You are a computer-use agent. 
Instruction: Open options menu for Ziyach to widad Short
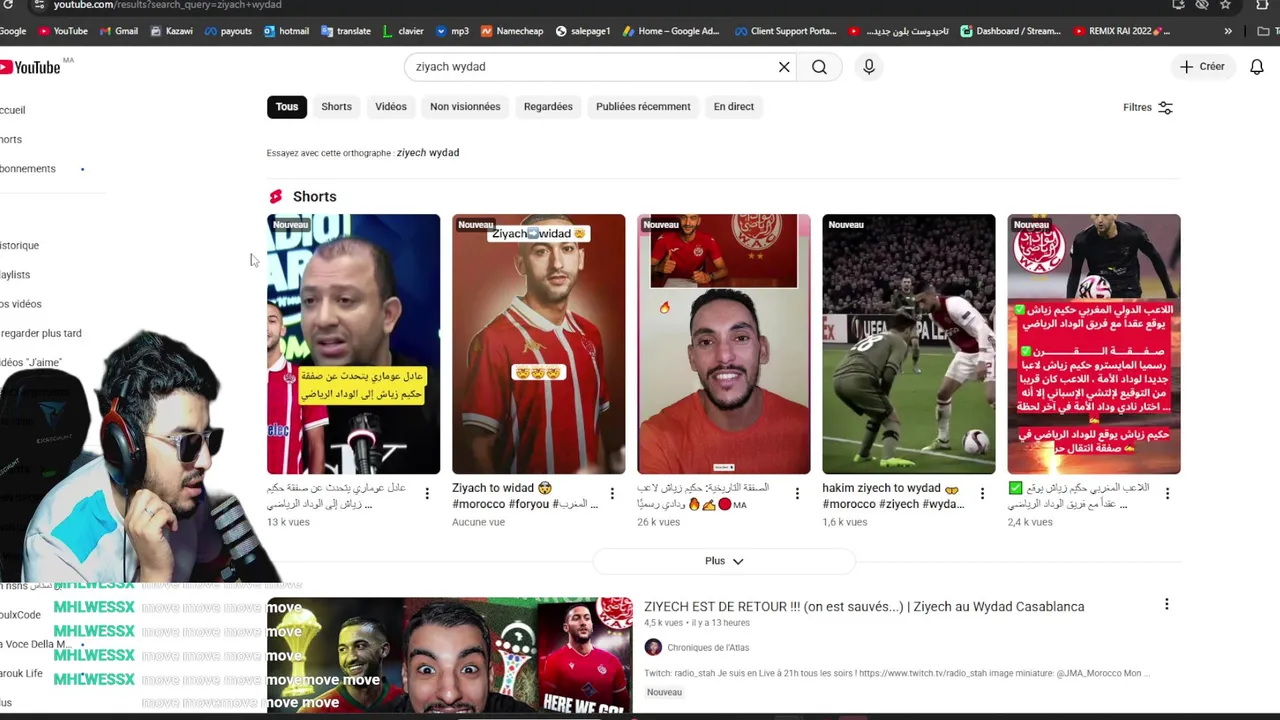click(x=612, y=493)
